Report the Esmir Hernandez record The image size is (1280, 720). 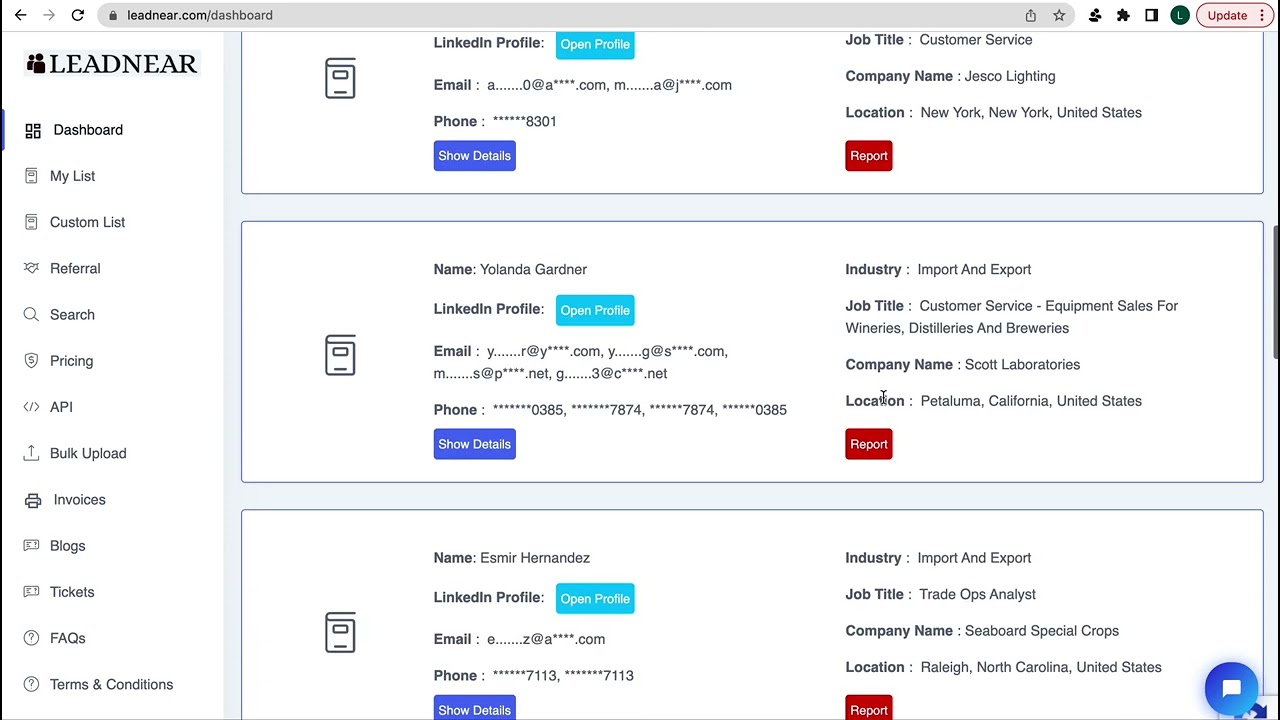[x=868, y=708]
